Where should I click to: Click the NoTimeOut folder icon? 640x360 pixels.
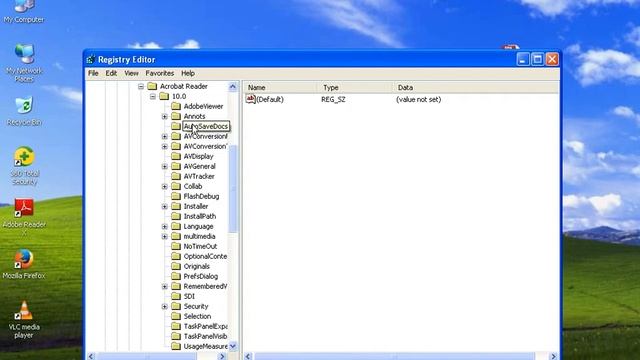point(176,246)
